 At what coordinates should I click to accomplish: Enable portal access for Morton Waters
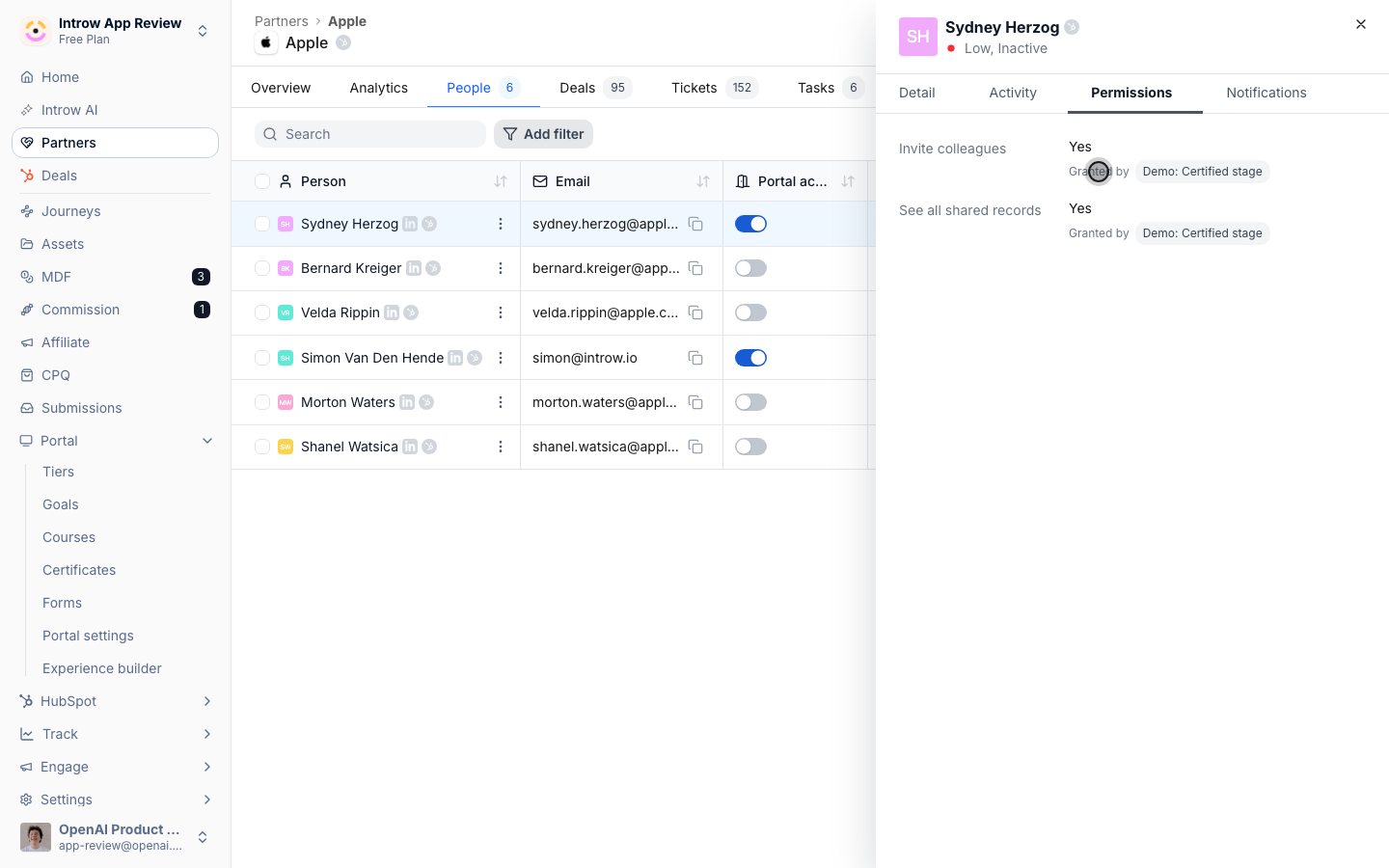point(750,402)
